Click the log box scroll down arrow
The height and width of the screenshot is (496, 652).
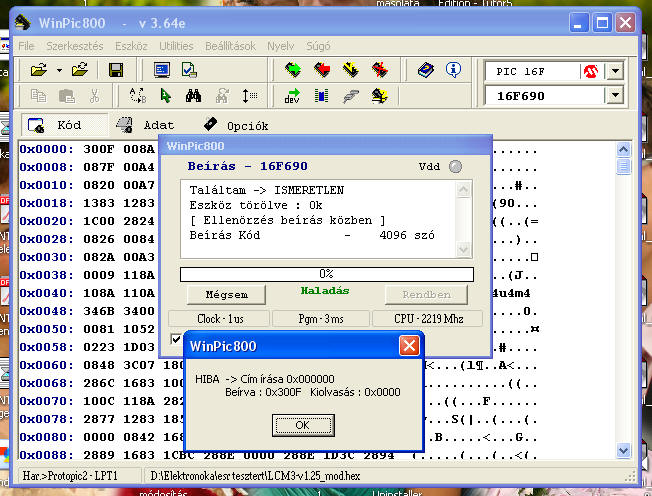[x=463, y=249]
